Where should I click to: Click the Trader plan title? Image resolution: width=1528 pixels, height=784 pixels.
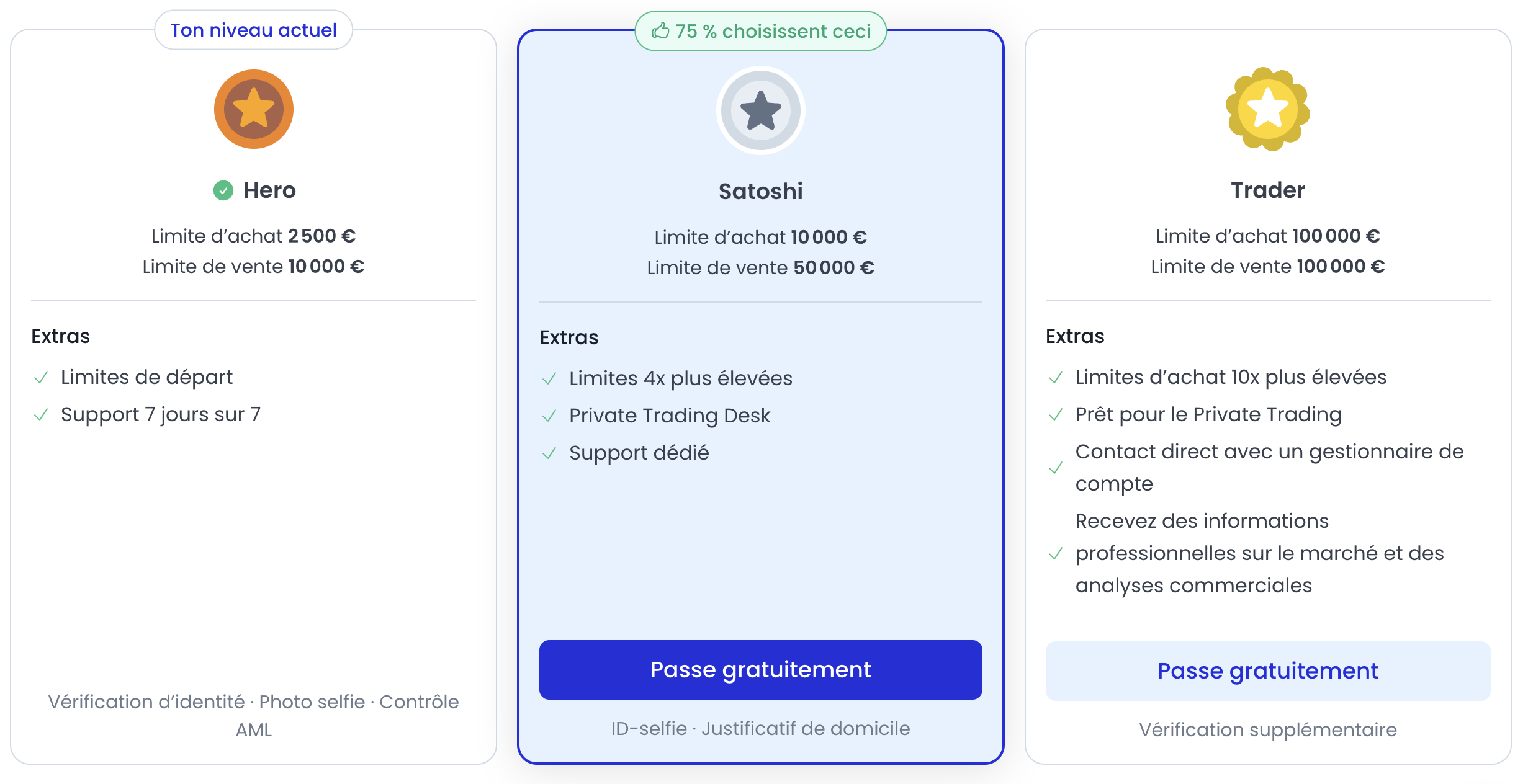coord(1268,190)
